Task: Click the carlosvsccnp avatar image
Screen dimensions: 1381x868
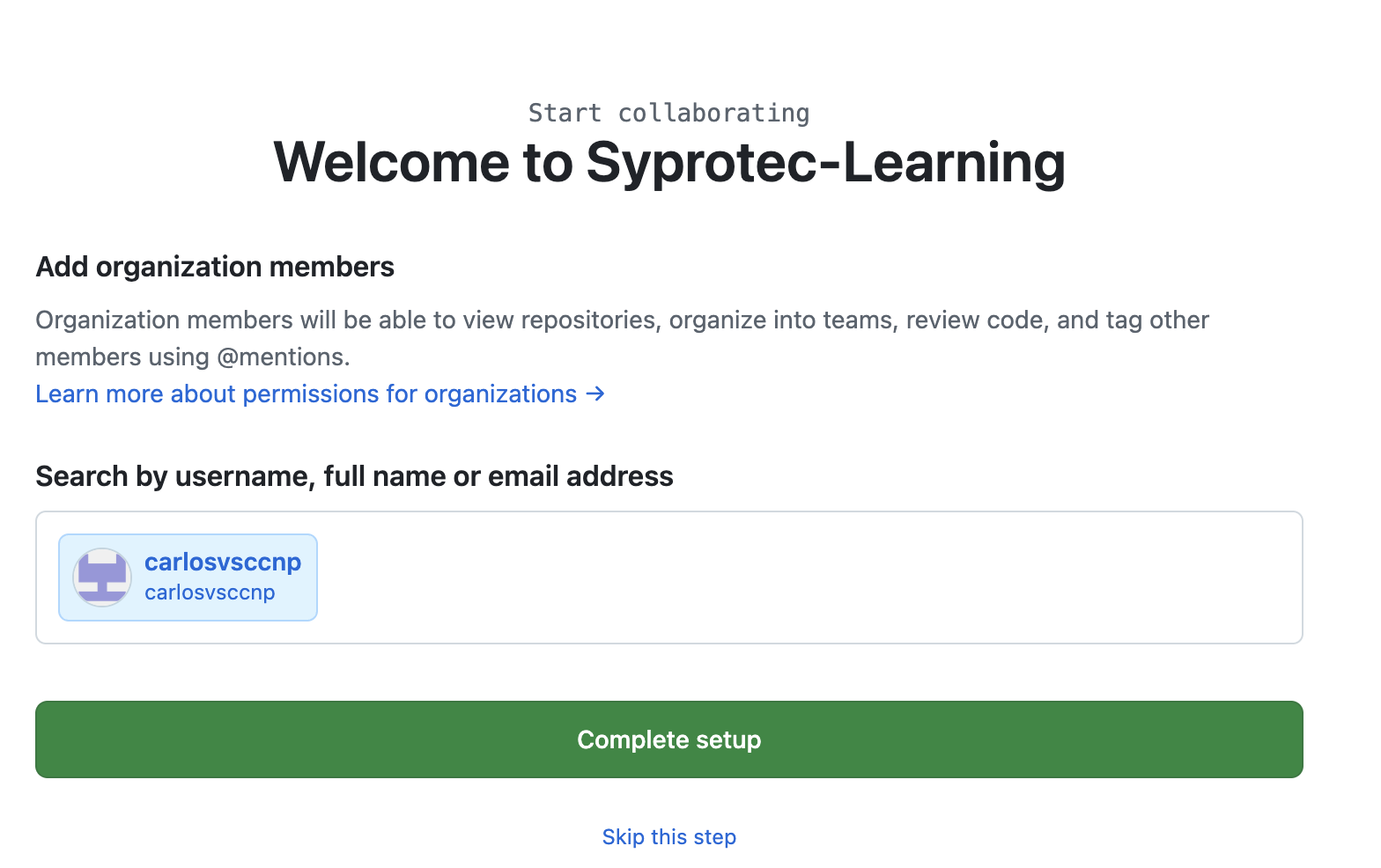Action: tap(102, 577)
